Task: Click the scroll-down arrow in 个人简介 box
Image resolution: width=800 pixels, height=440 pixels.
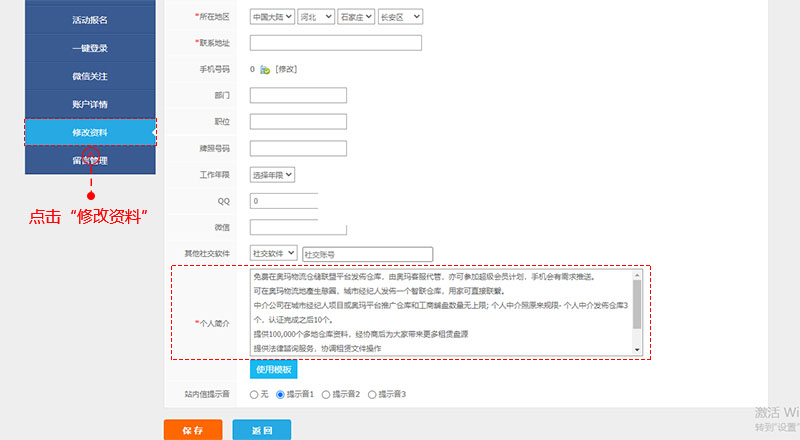Action: pyautogui.click(x=638, y=350)
